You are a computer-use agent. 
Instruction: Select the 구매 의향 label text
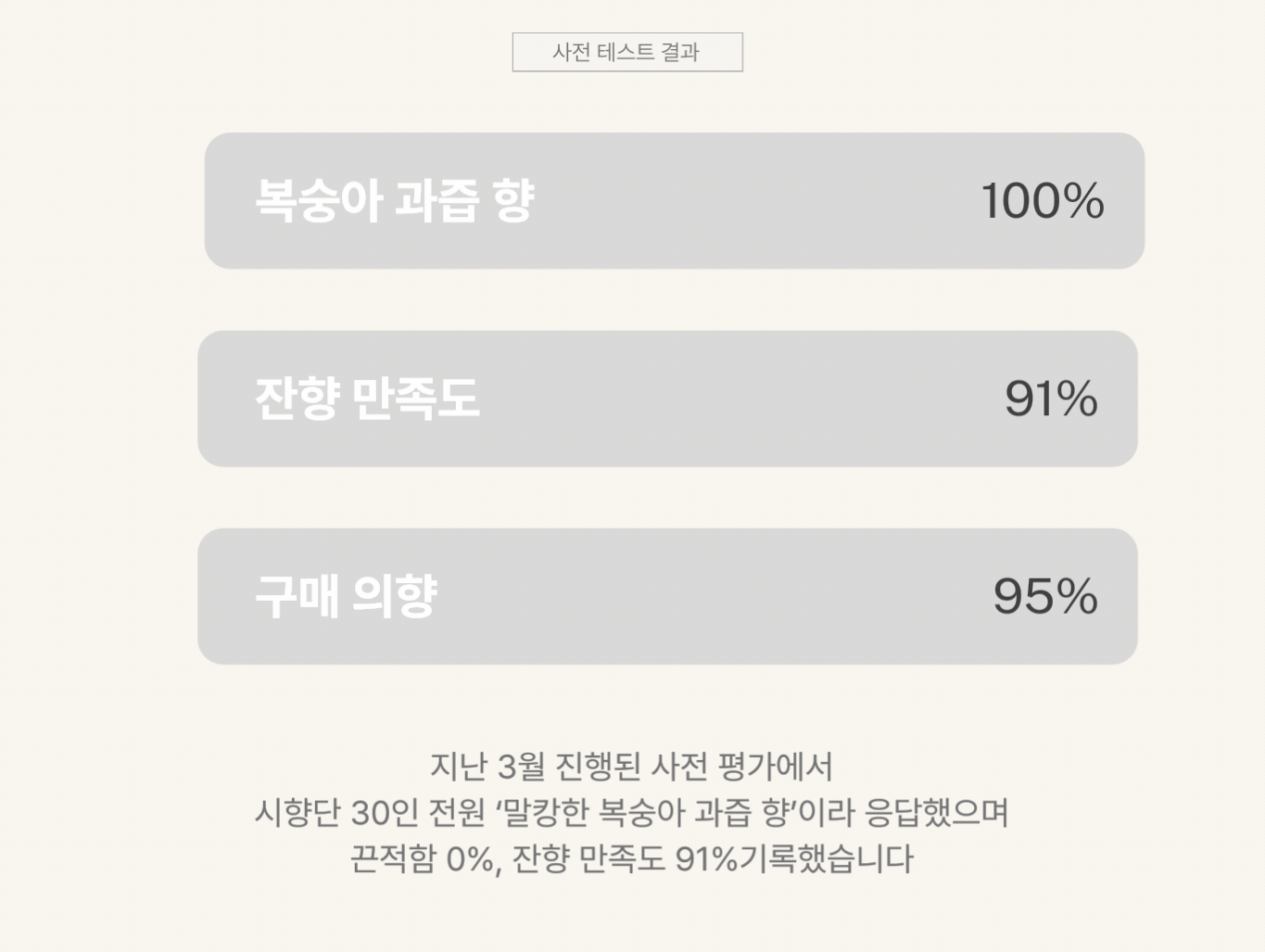tap(345, 596)
